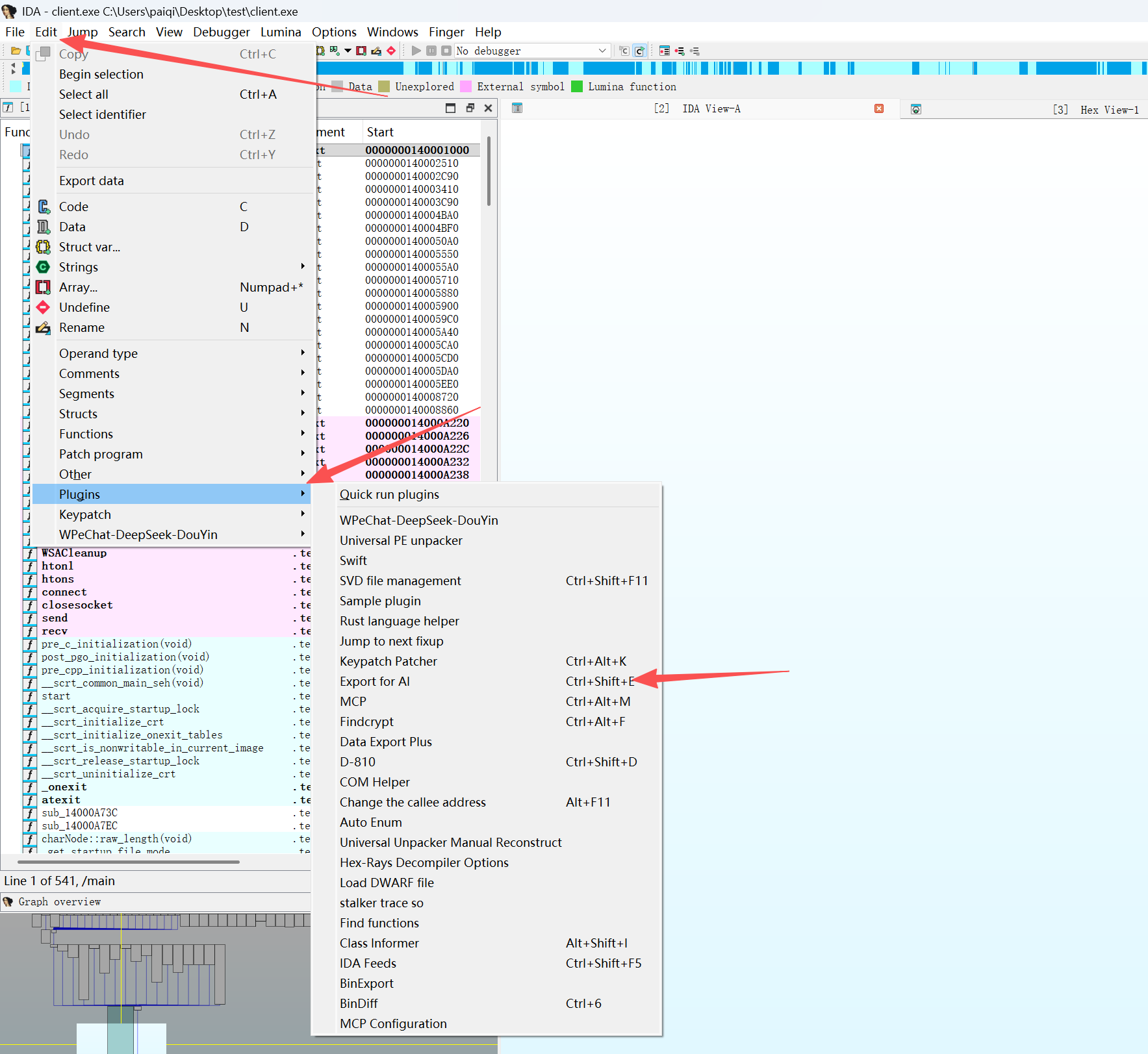Click the Rename pencil toolbar icon

pyautogui.click(x=376, y=51)
